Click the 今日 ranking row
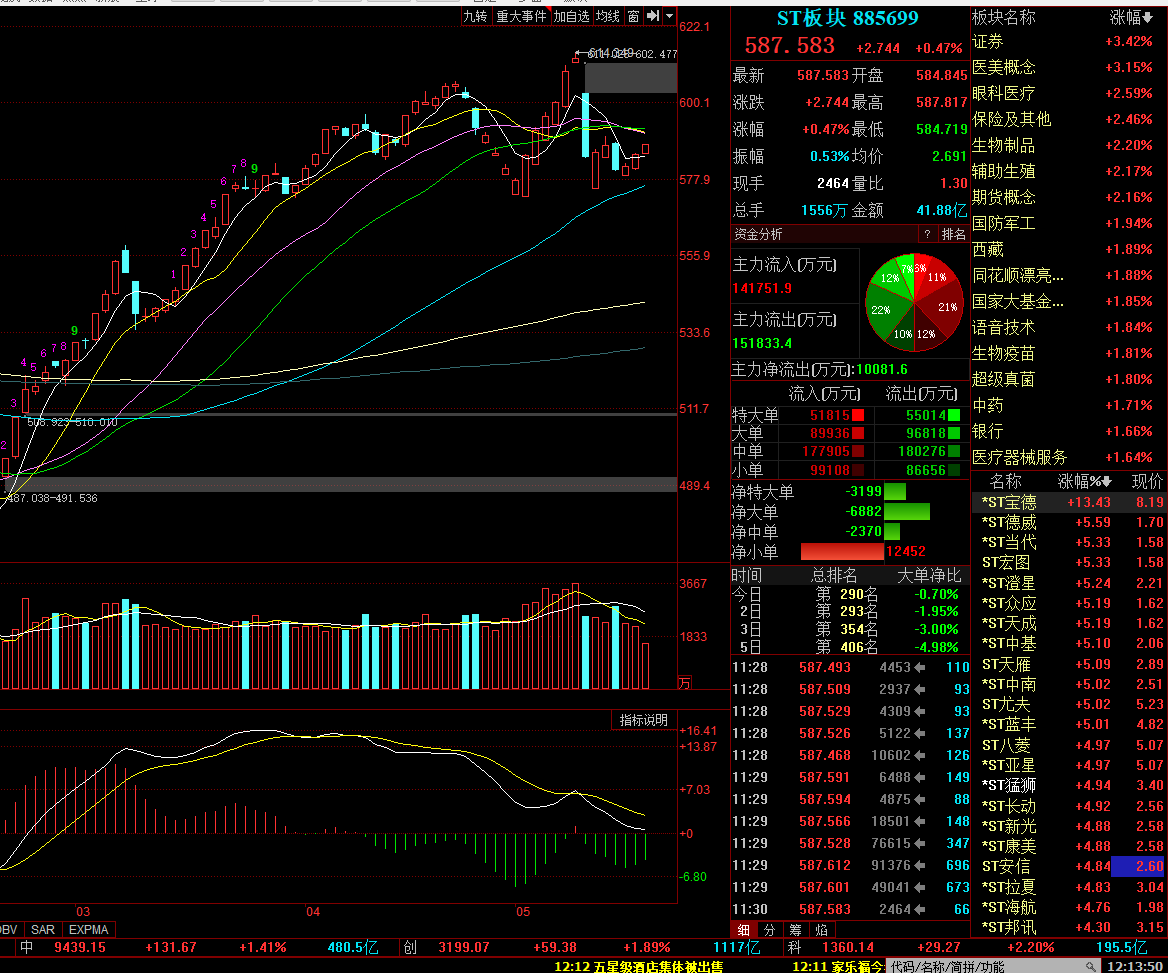This screenshot has width=1168, height=973. [x=851, y=595]
